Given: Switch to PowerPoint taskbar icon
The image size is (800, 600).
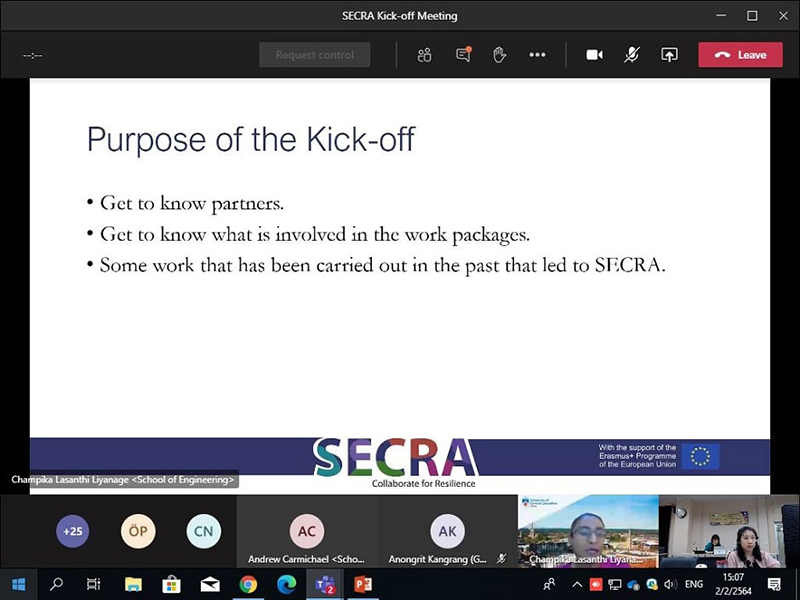Looking at the screenshot, I should coord(363,584).
